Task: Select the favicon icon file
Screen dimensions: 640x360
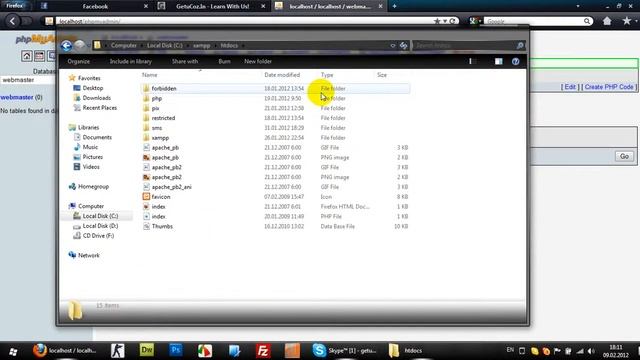Action: pos(161,197)
